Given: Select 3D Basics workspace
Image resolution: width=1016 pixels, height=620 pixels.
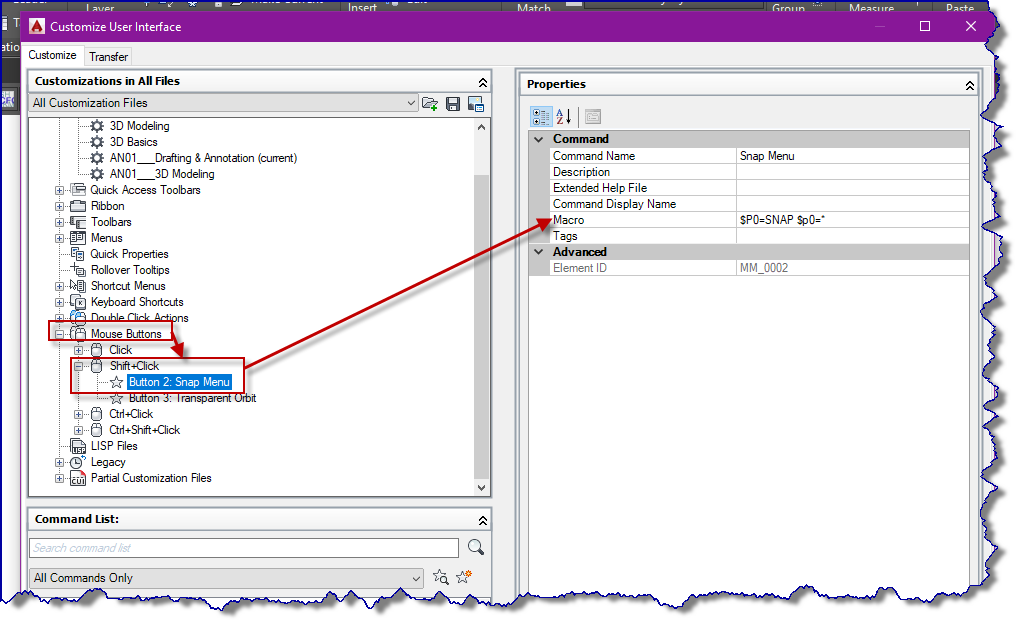Looking at the screenshot, I should click(x=133, y=142).
